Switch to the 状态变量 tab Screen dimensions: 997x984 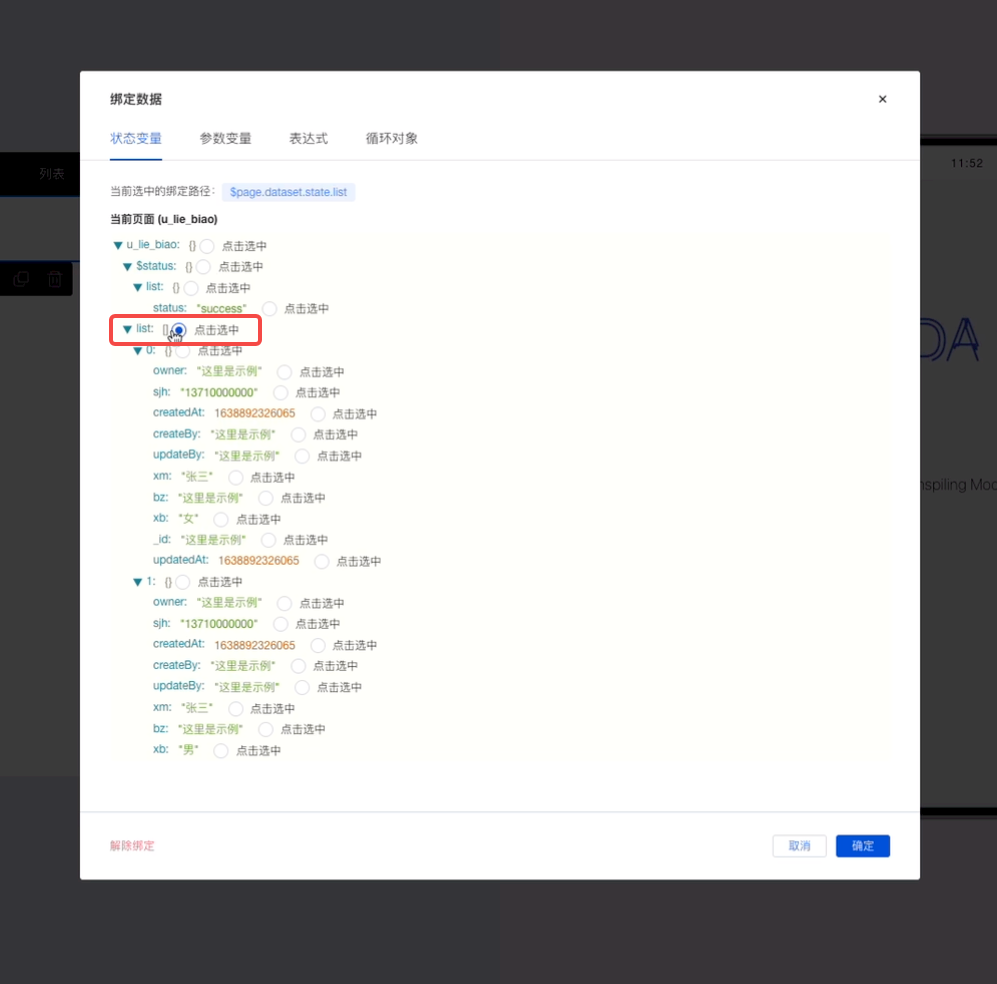click(136, 139)
